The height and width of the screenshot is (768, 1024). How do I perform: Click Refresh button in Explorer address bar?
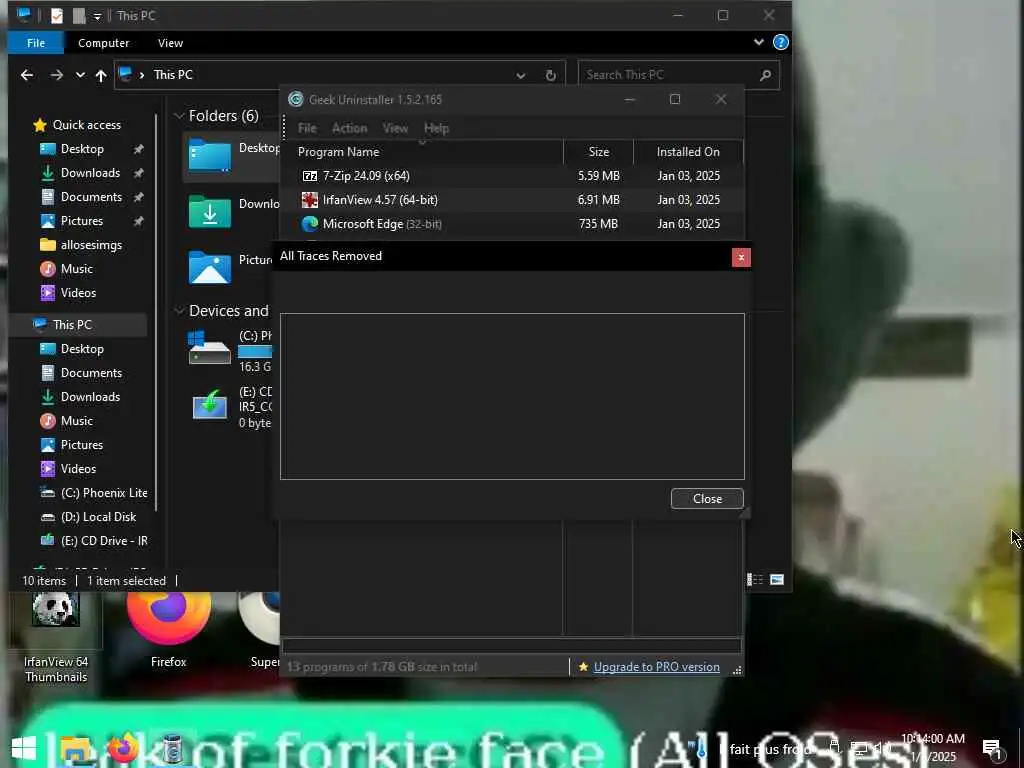(551, 75)
